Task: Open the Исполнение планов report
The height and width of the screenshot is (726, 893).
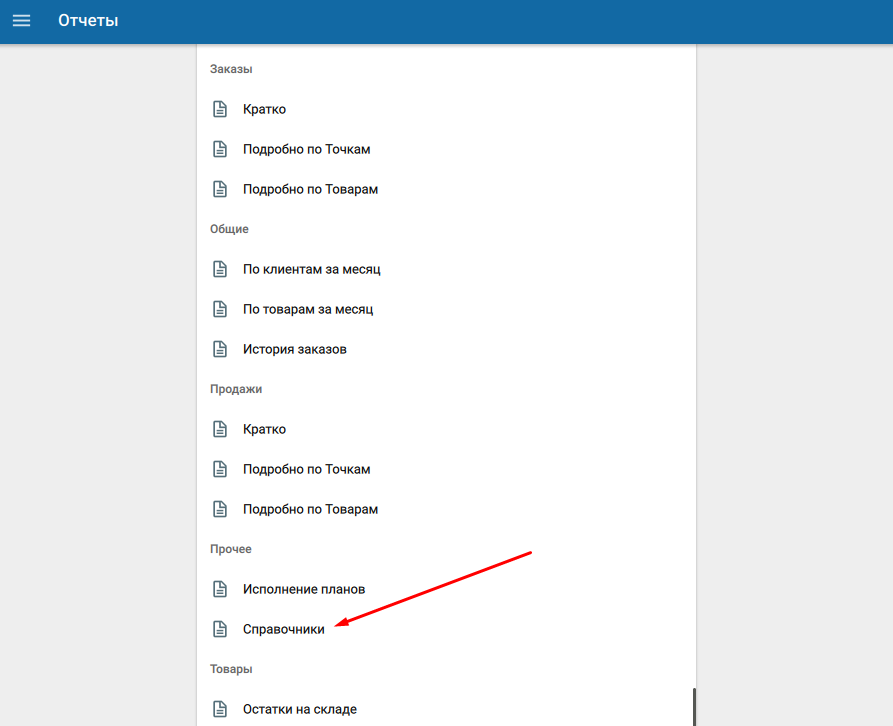Action: (303, 589)
